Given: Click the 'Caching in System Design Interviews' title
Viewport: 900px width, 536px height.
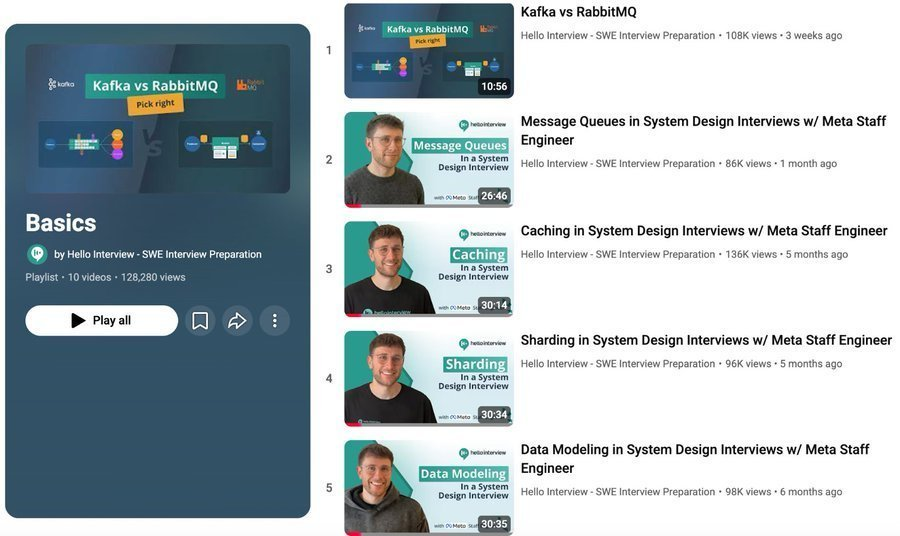Looking at the screenshot, I should [704, 231].
